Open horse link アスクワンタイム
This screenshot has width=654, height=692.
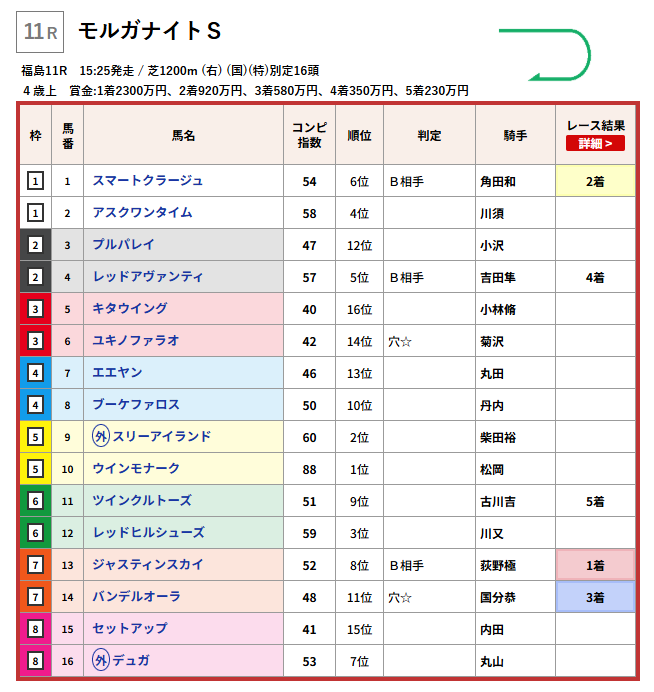click(143, 213)
